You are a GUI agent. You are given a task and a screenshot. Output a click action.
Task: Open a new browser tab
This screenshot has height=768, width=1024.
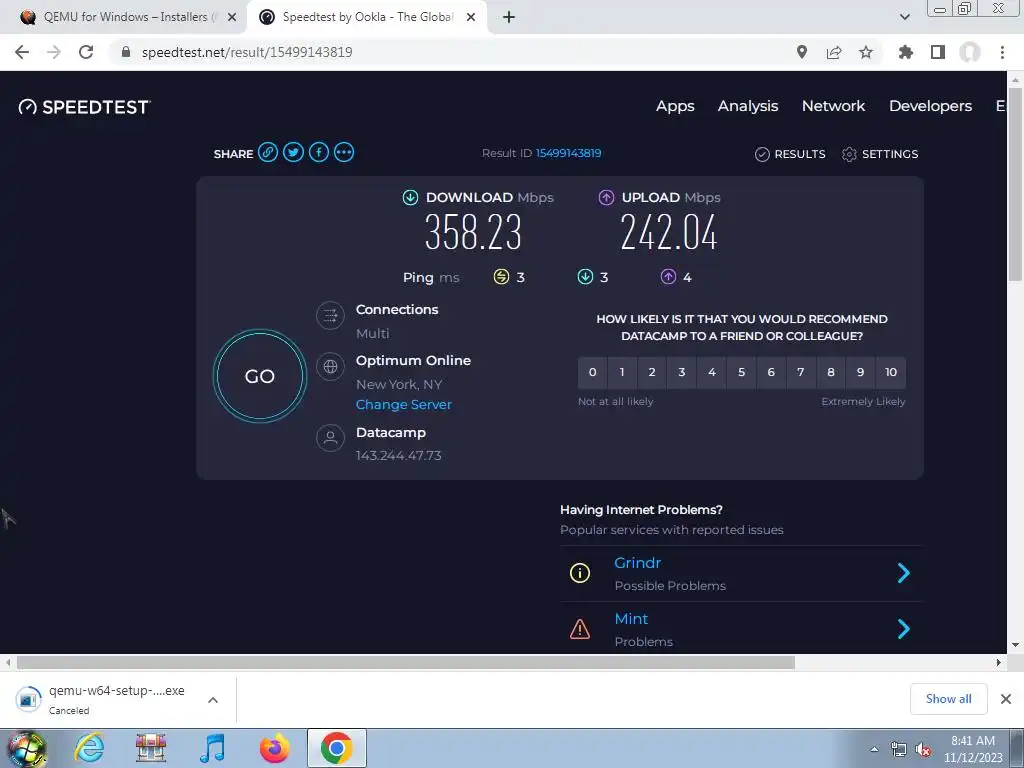click(509, 17)
